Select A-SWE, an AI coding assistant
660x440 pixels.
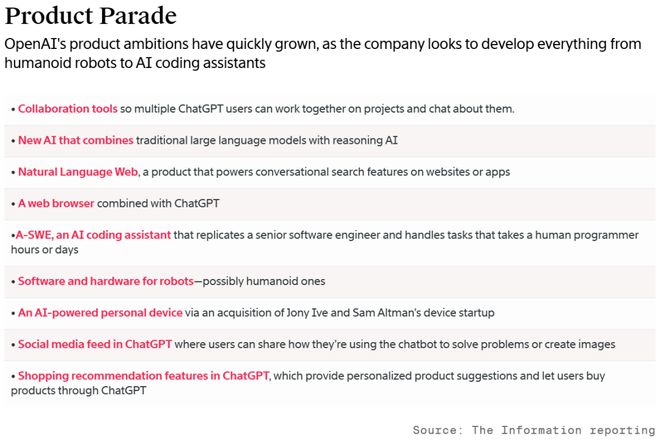coord(93,235)
